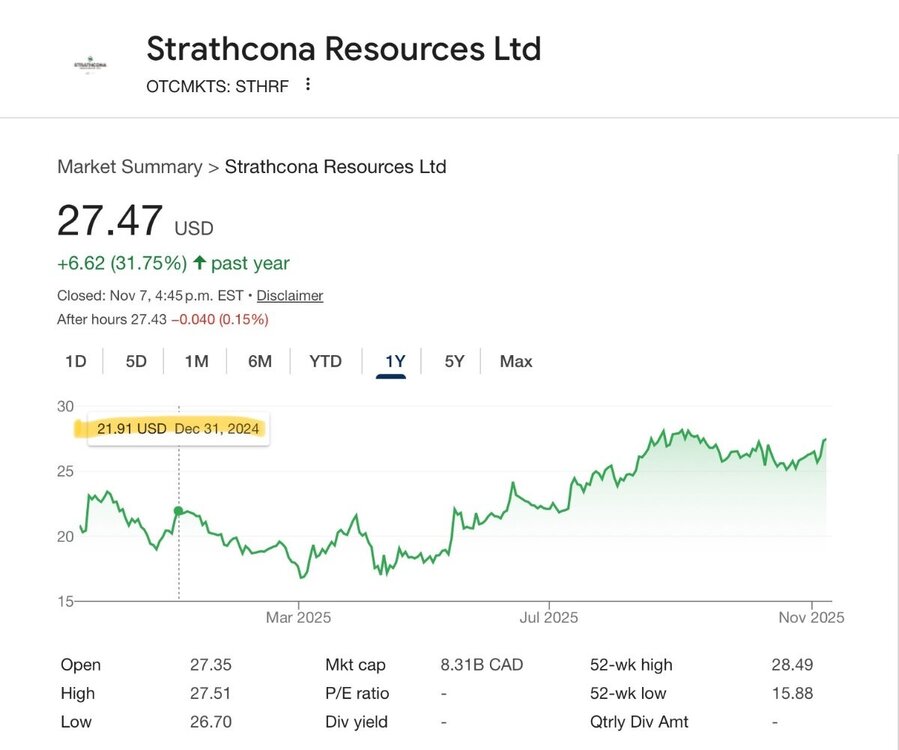Click the Div yield label
Viewport: 899px width, 750px height.
[357, 722]
